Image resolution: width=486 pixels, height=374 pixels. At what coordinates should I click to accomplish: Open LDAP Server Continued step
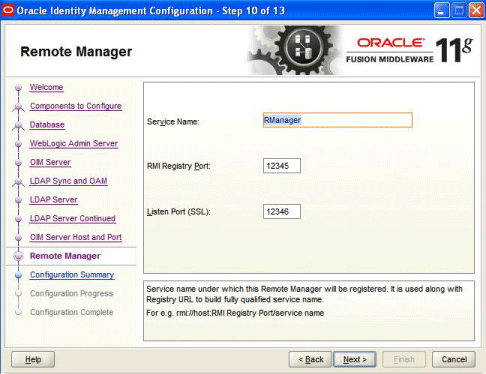click(72, 218)
